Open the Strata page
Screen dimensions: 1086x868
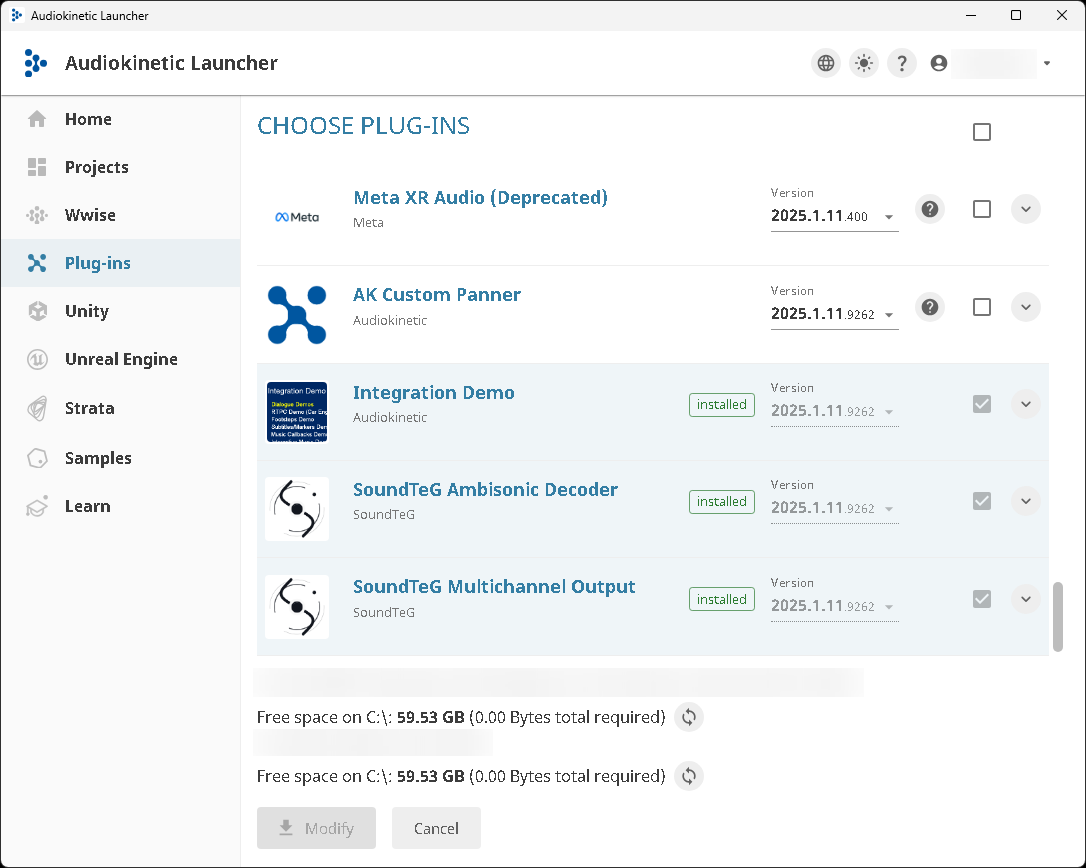click(x=121, y=408)
